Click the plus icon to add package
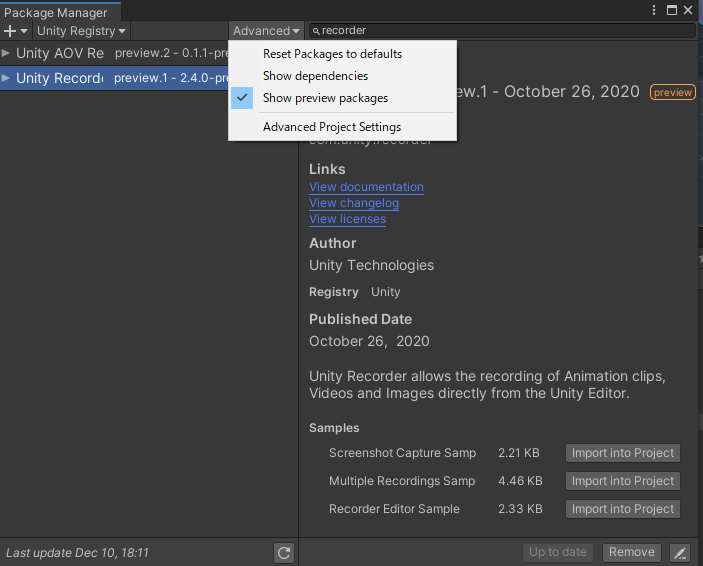703x566 pixels. click(11, 31)
